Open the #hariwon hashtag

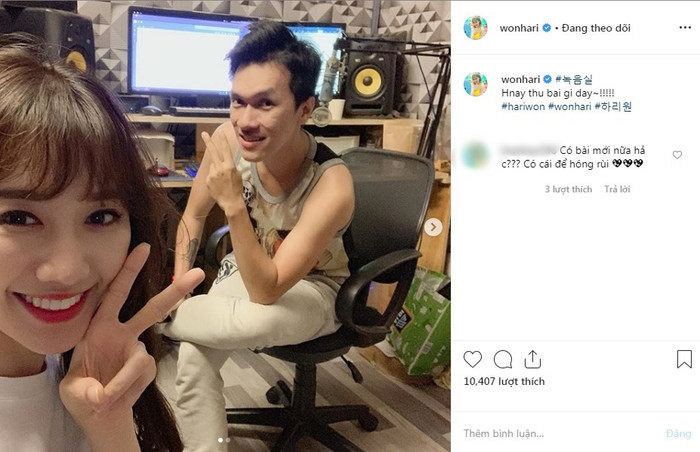523,107
